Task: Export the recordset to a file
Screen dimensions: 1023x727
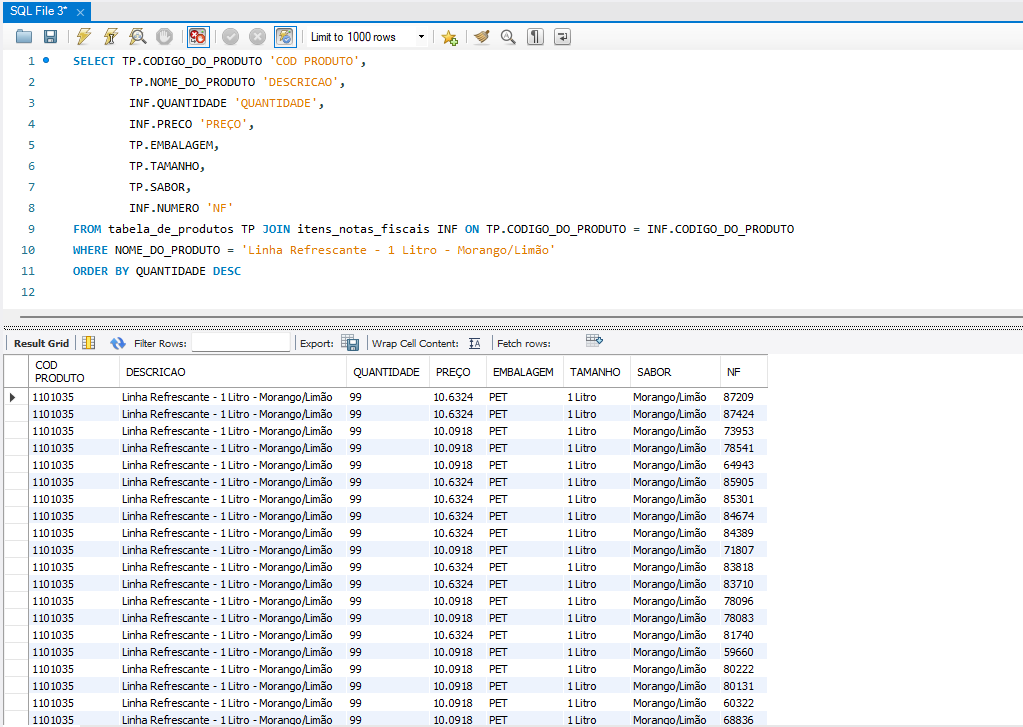Action: click(x=350, y=343)
